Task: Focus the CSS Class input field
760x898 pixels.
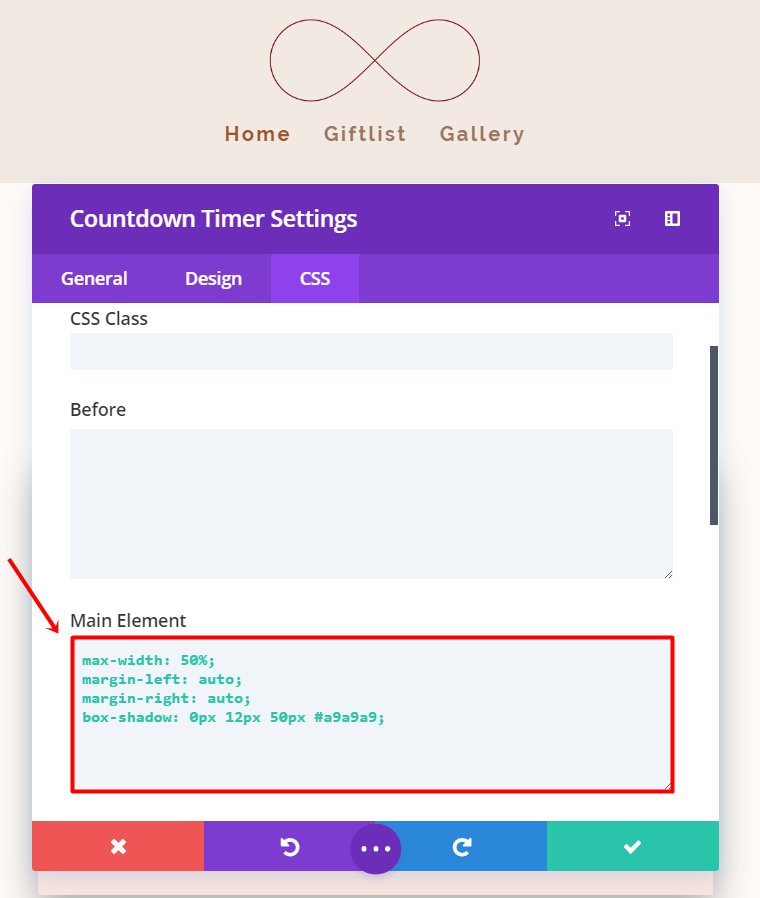Action: 371,352
